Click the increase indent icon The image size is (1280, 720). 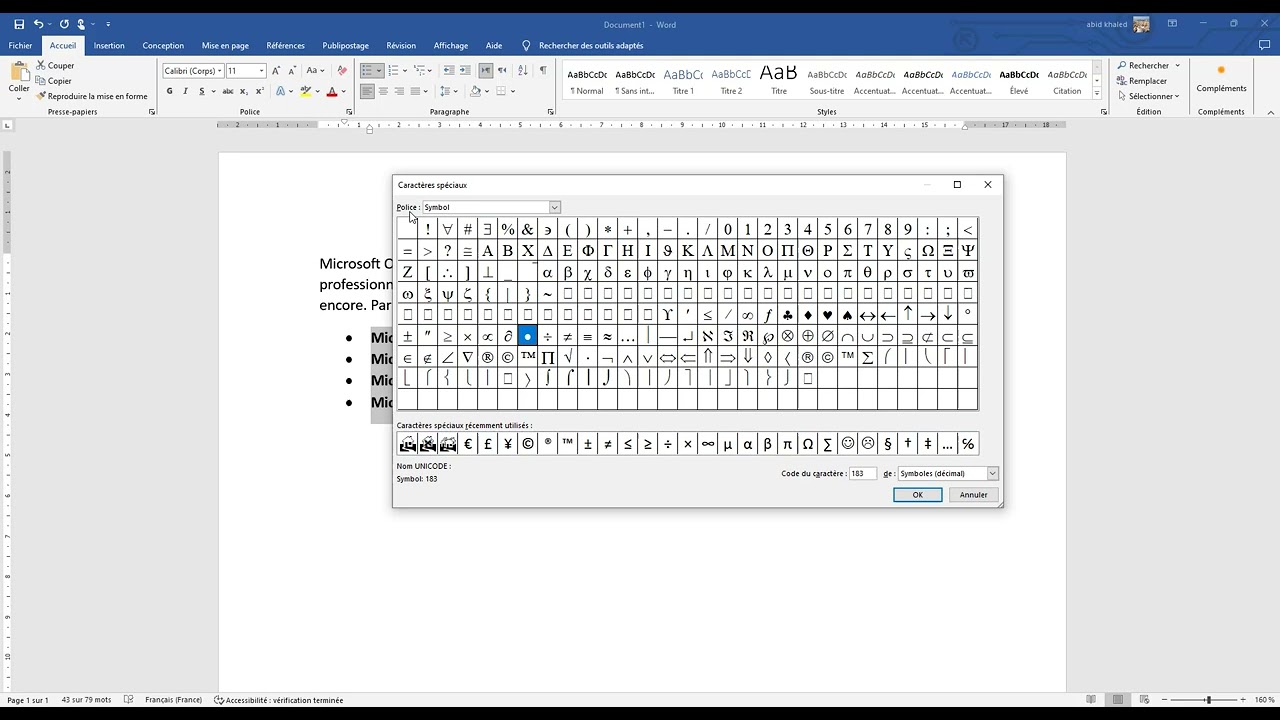(x=466, y=71)
